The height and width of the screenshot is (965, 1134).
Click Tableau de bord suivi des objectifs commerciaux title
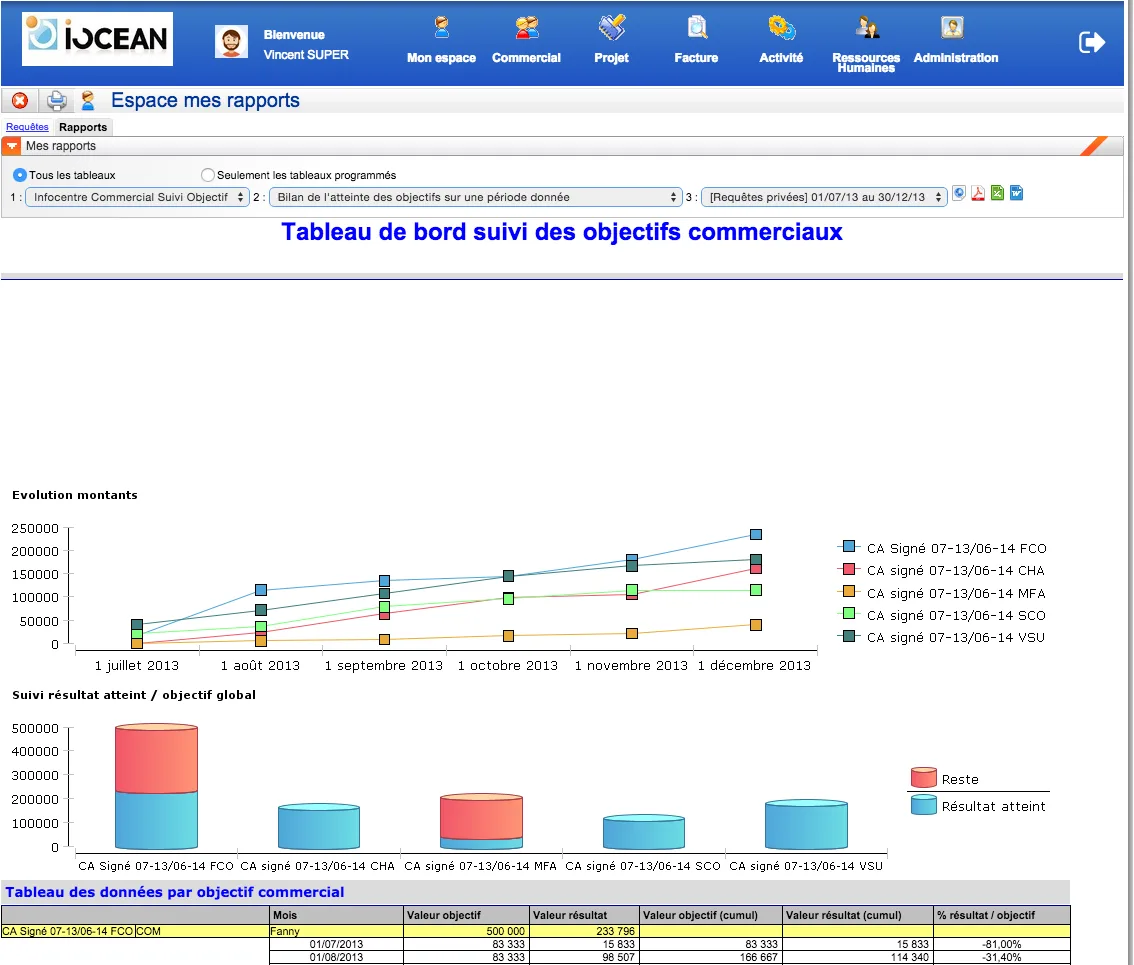pyautogui.click(x=562, y=231)
